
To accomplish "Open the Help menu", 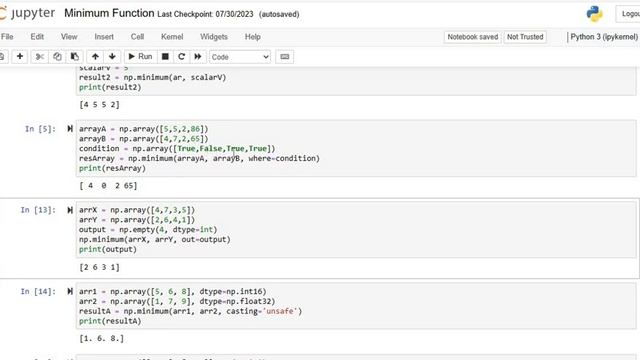I will (x=253, y=37).
